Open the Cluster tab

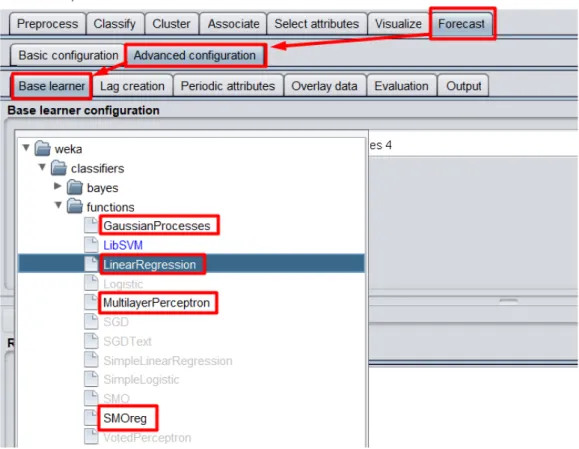tap(171, 24)
